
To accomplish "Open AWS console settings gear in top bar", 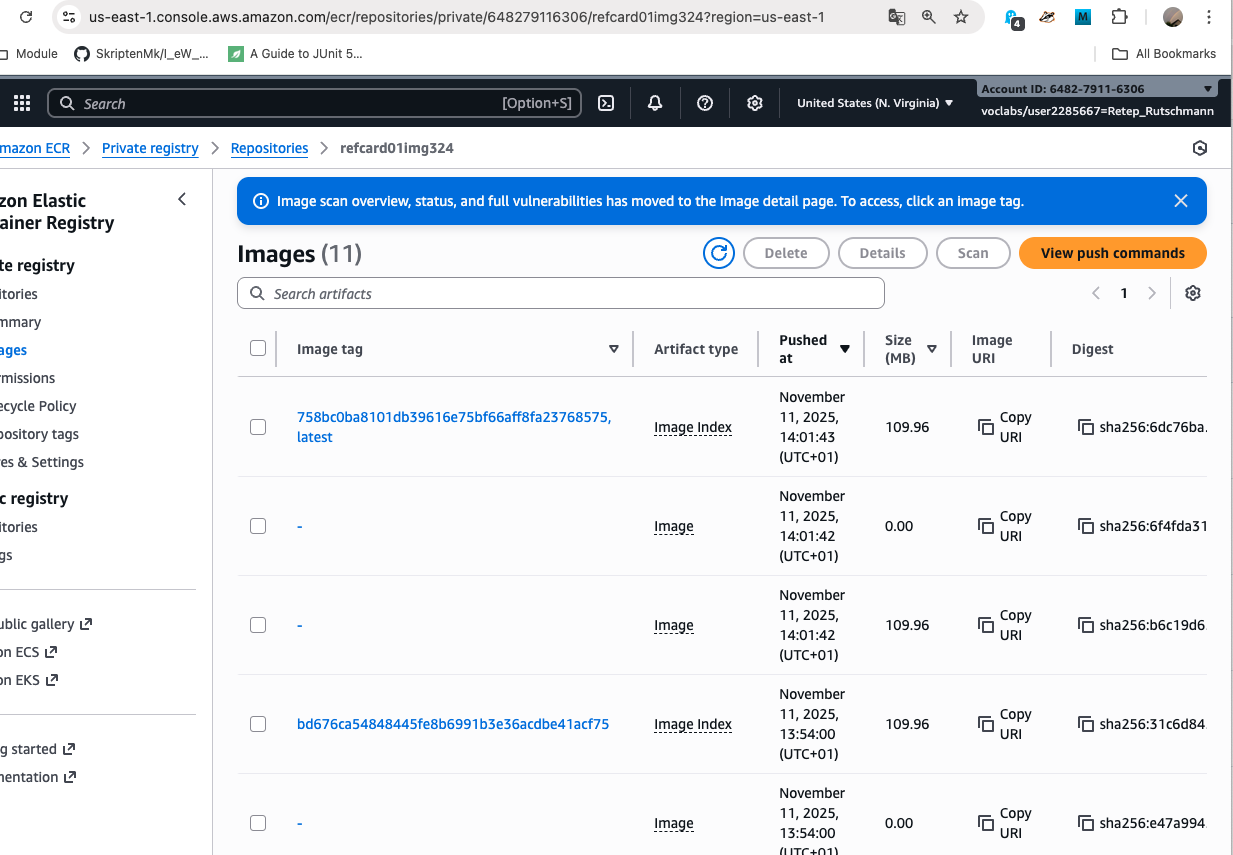I will pyautogui.click(x=755, y=103).
